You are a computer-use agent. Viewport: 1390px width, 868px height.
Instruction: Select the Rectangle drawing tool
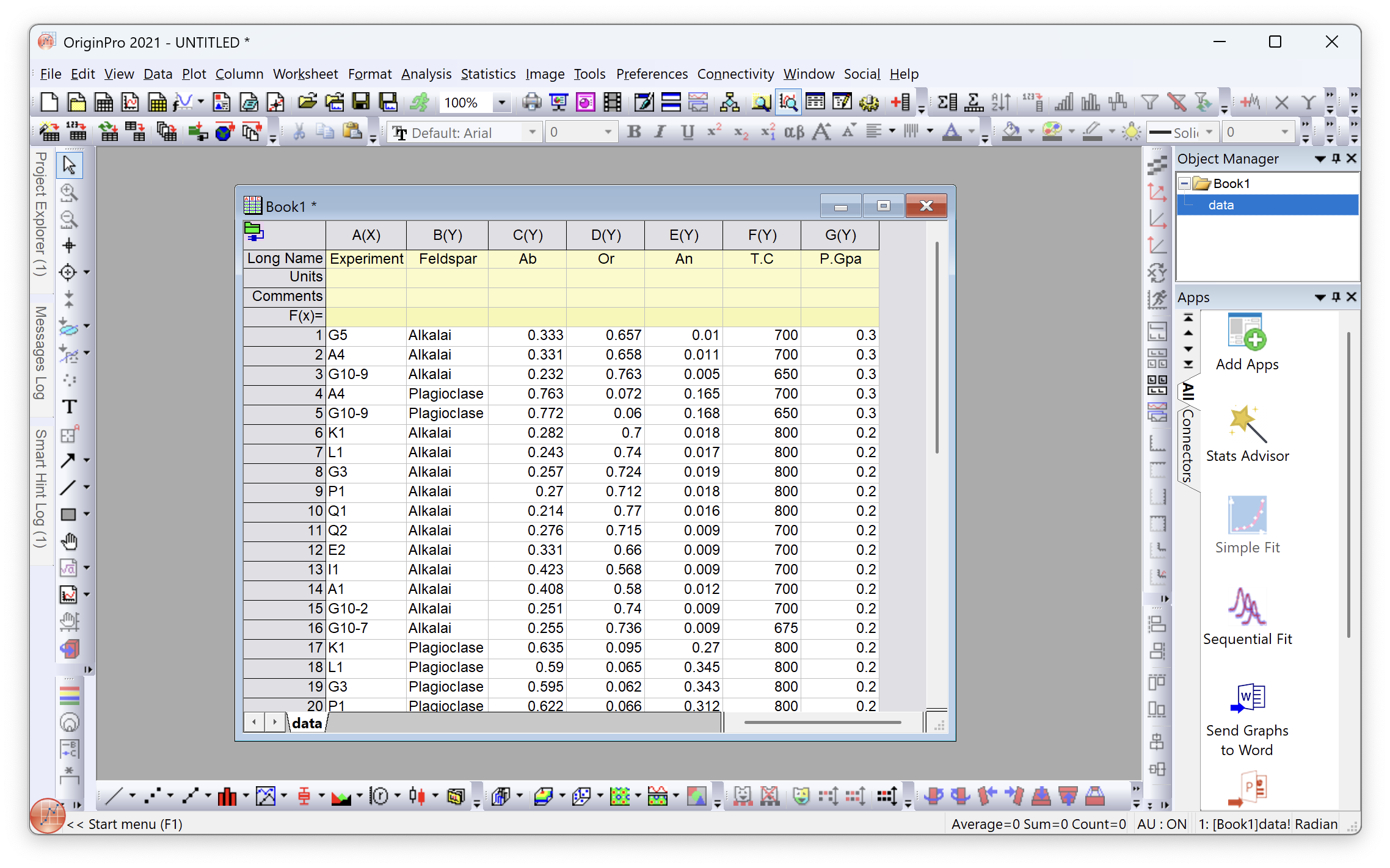(68, 515)
